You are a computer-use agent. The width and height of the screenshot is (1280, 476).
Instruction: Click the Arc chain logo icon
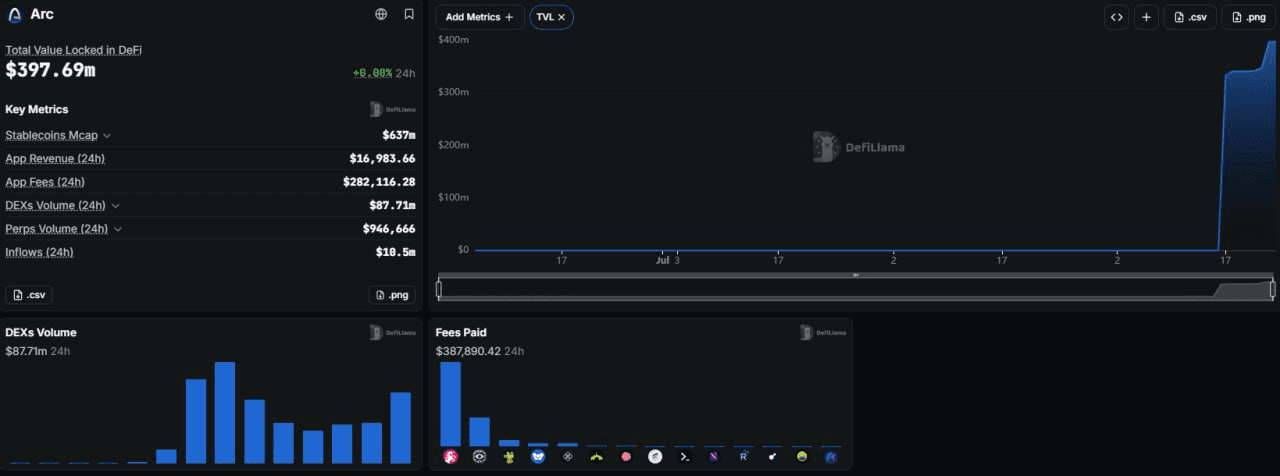coord(14,14)
